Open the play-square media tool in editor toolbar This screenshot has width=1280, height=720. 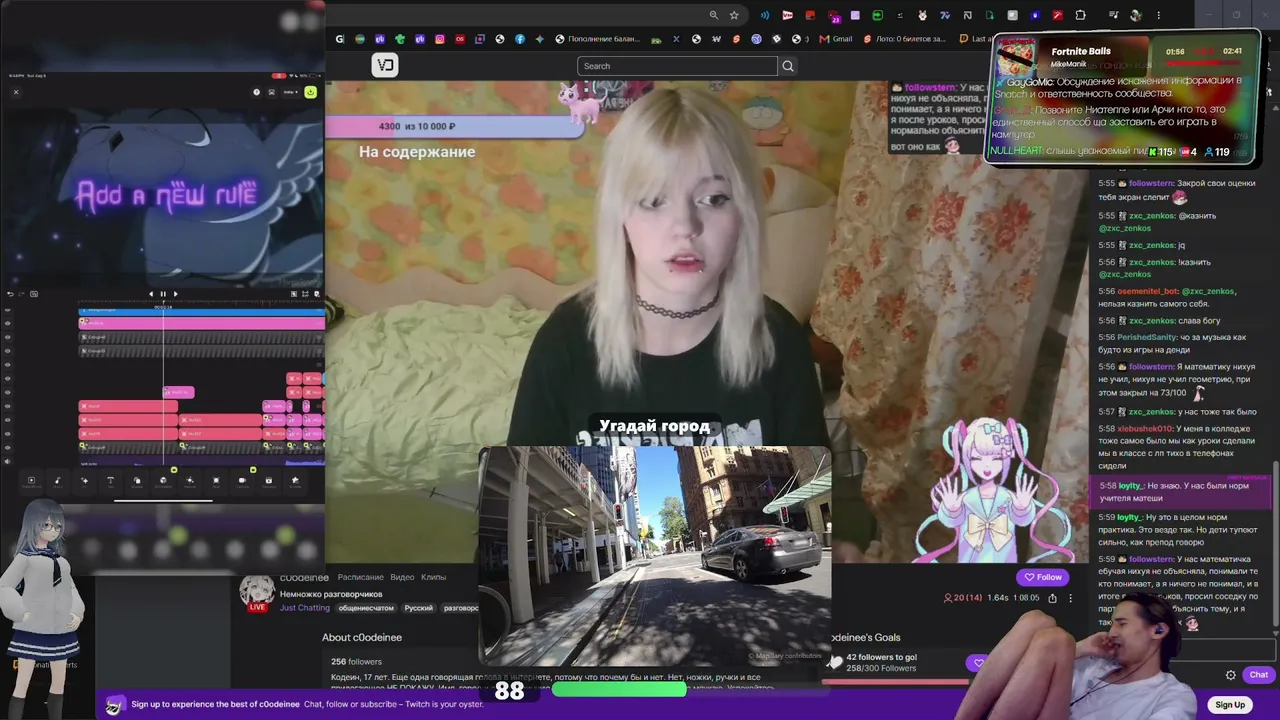pyautogui.click(x=31, y=481)
